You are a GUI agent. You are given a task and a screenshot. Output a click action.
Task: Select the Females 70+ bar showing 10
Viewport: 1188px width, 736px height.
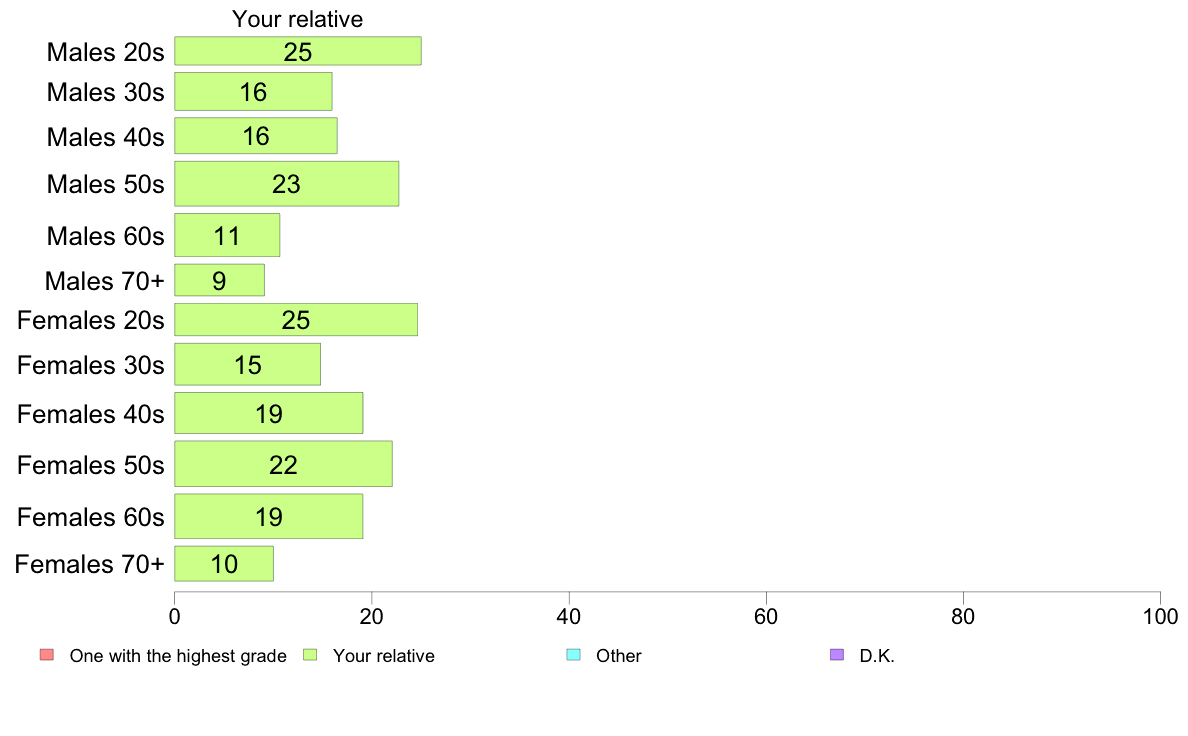(224, 563)
